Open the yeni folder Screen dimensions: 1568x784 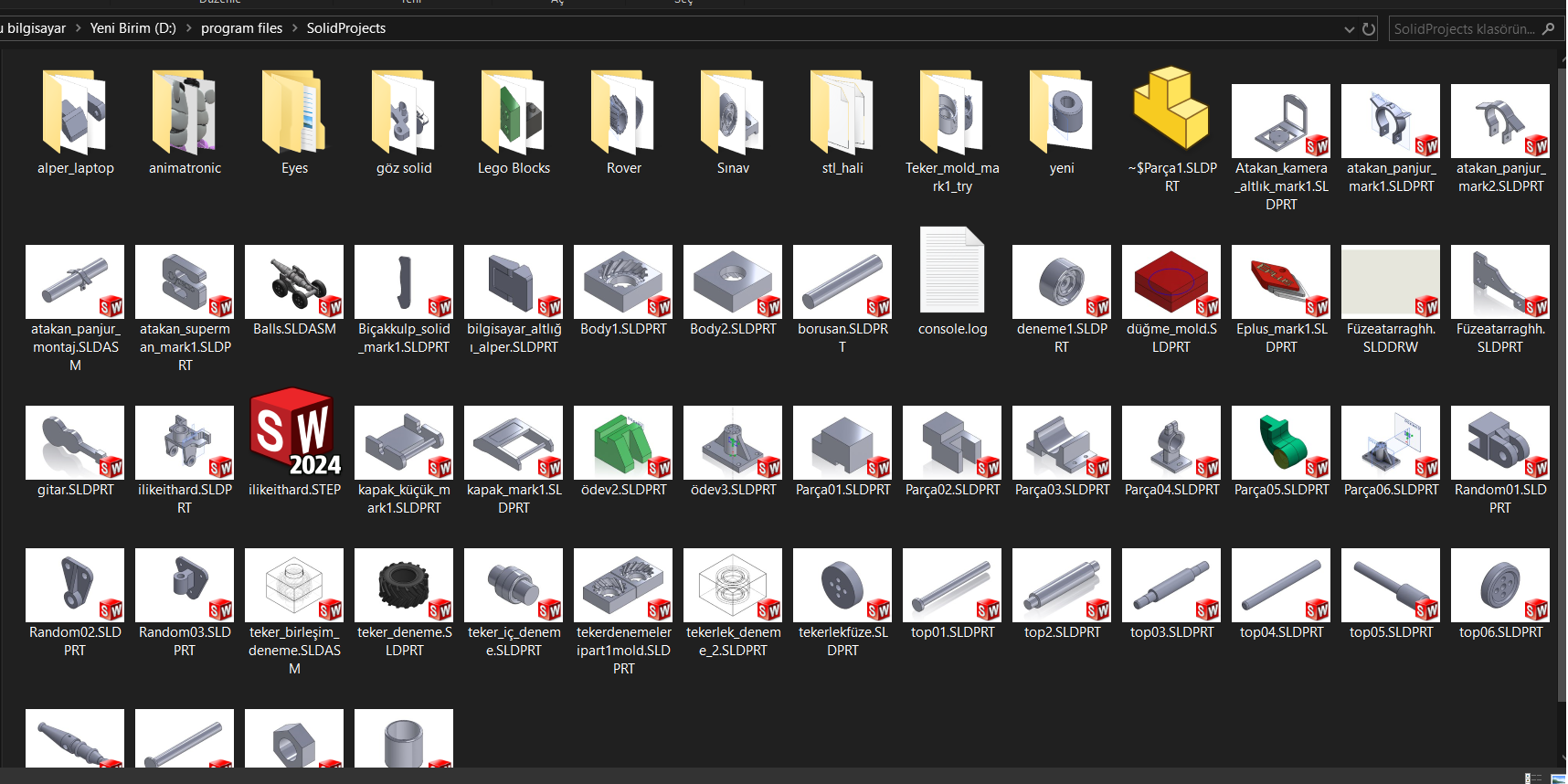(1062, 122)
